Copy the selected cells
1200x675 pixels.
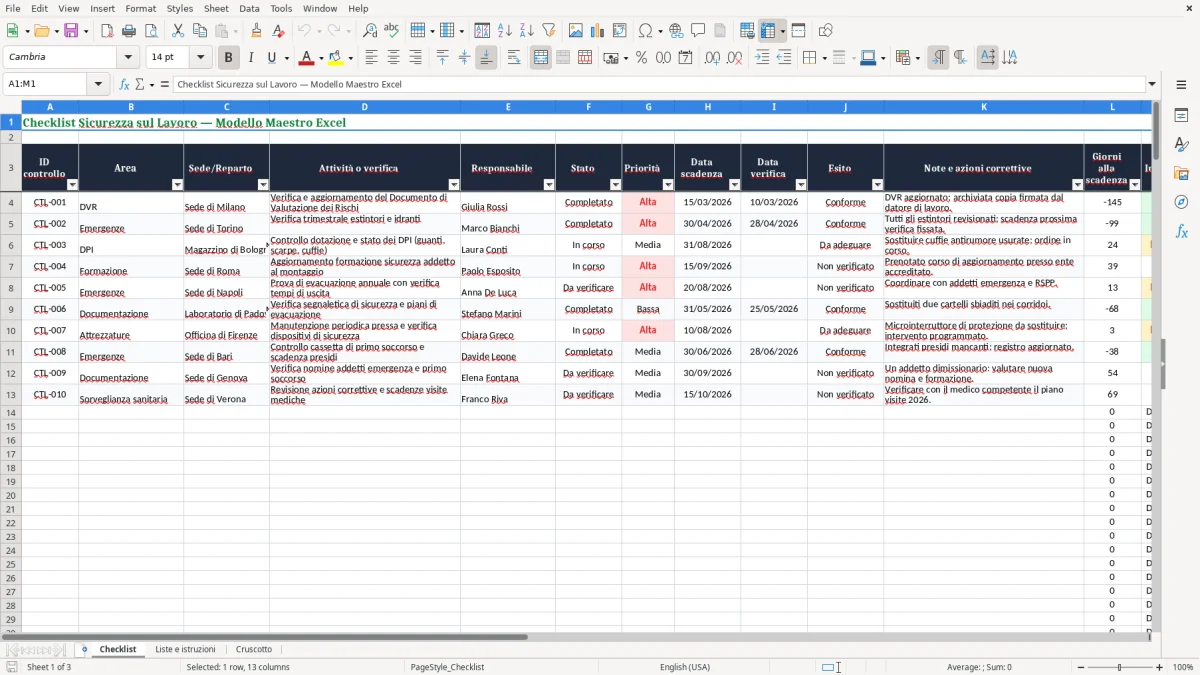(x=200, y=31)
